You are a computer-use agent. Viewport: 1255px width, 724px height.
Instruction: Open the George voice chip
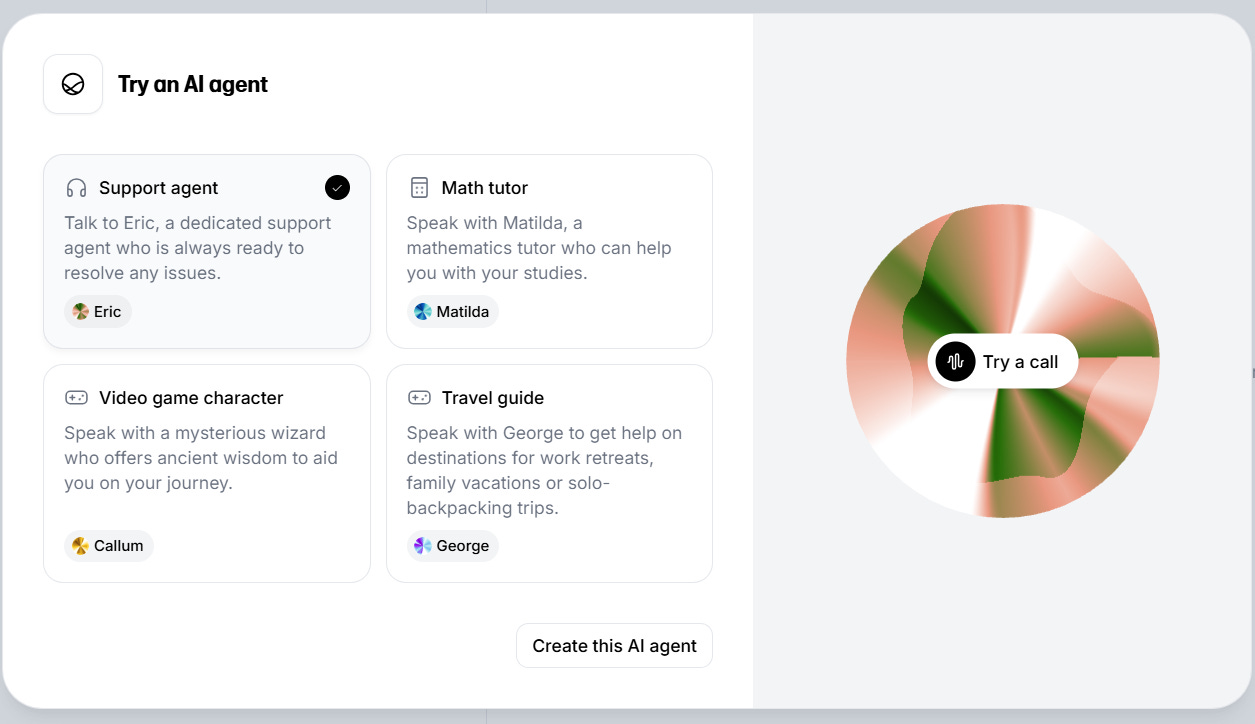pyautogui.click(x=453, y=546)
